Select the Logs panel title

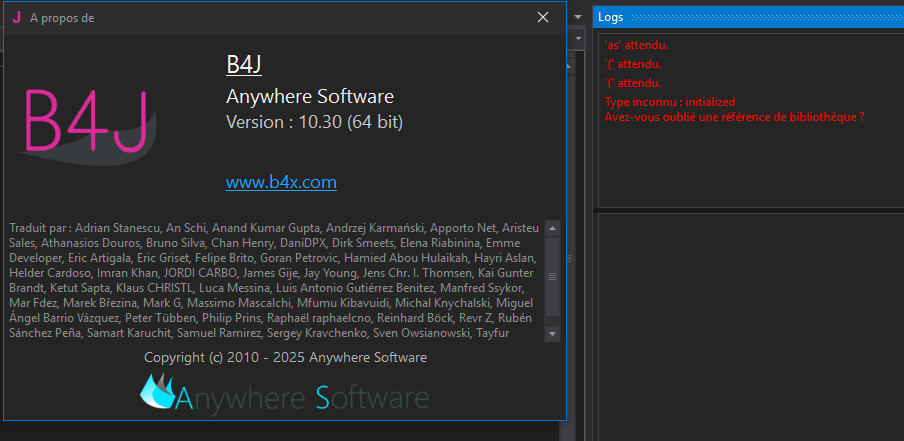click(x=611, y=17)
